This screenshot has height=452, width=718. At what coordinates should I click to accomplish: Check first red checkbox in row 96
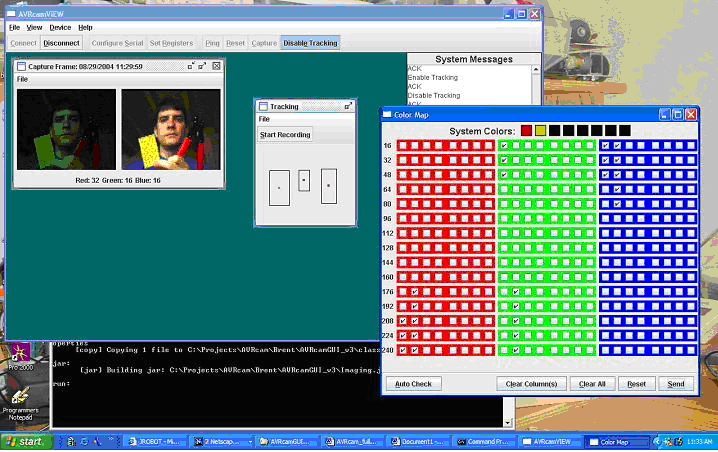[x=403, y=219]
